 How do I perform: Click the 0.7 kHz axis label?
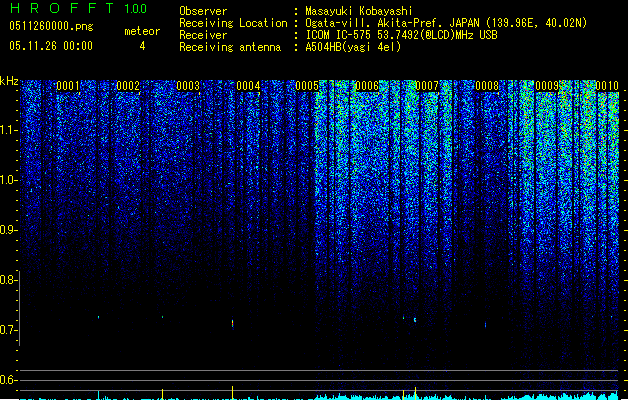(8, 330)
